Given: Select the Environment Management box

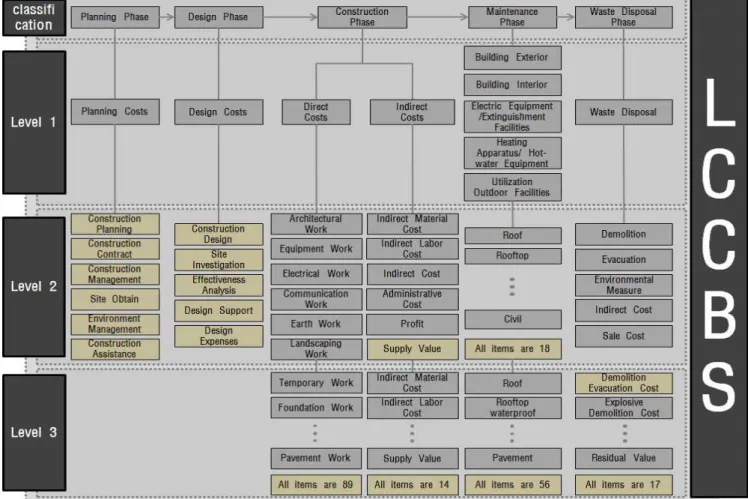Looking at the screenshot, I should point(115,324).
